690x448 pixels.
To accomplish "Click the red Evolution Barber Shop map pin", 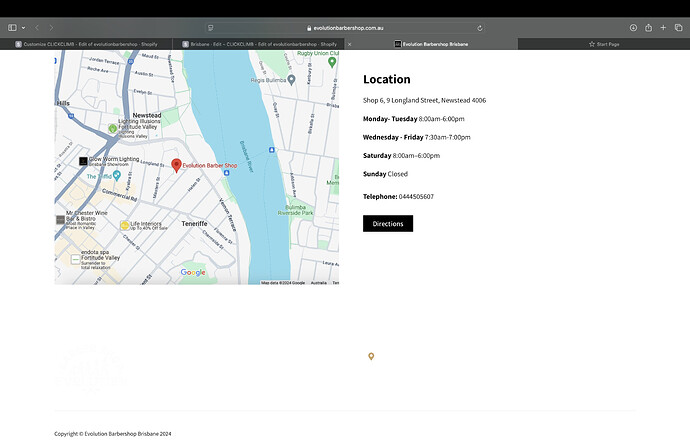I will coord(176,165).
